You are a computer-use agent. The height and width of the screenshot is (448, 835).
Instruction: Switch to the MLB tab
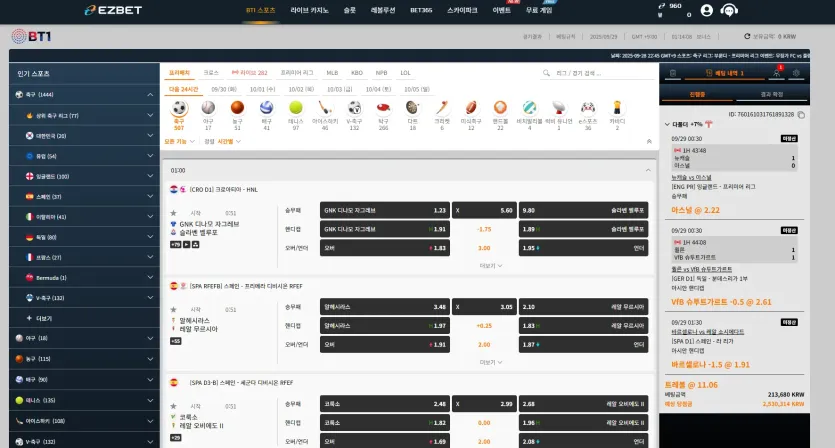(x=332, y=73)
